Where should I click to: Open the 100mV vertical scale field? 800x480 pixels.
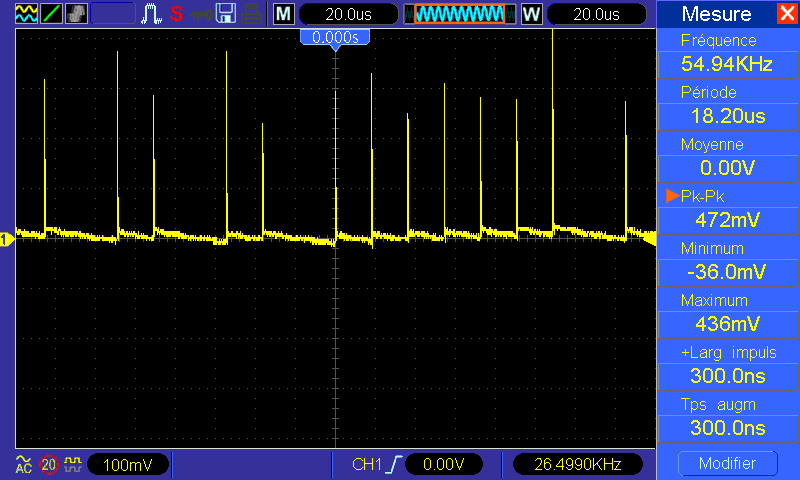128,464
